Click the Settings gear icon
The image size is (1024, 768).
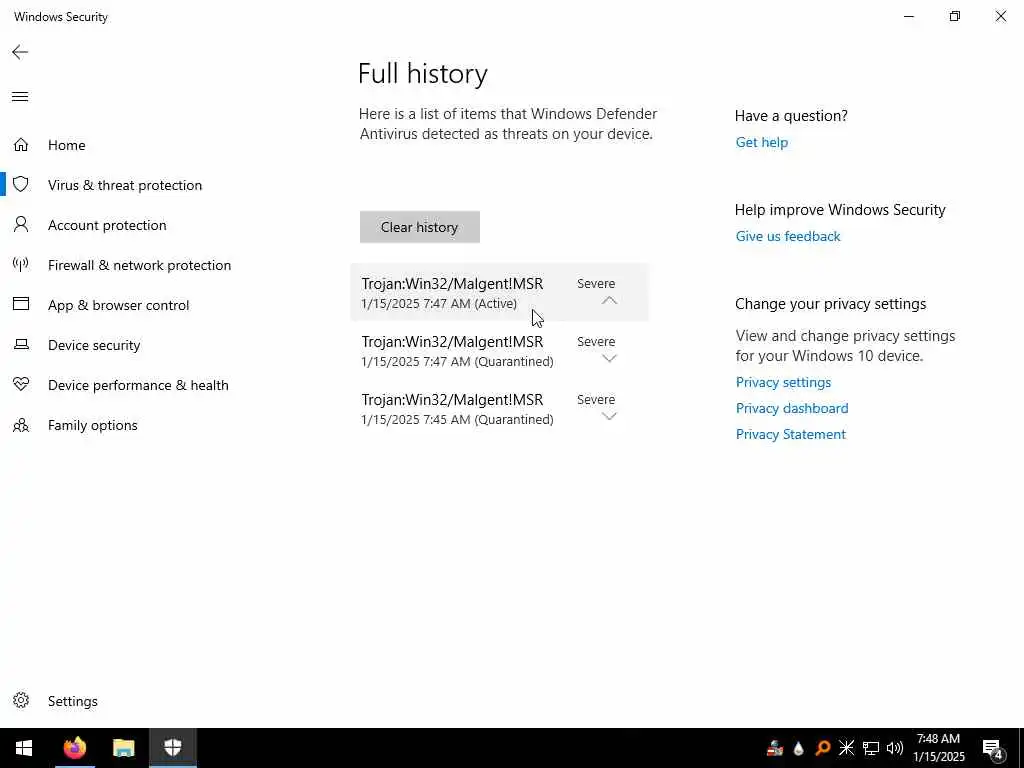pos(21,700)
